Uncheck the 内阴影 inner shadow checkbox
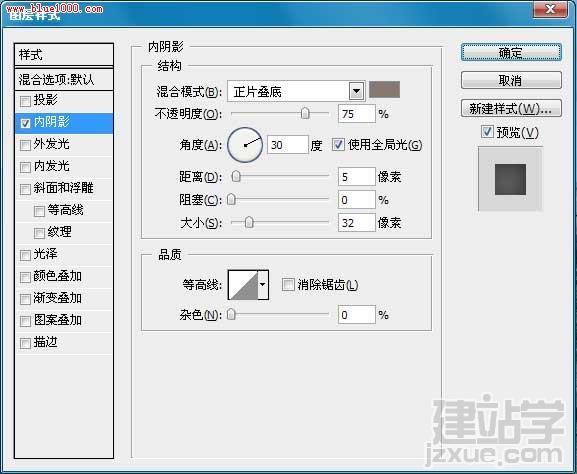 pos(25,123)
